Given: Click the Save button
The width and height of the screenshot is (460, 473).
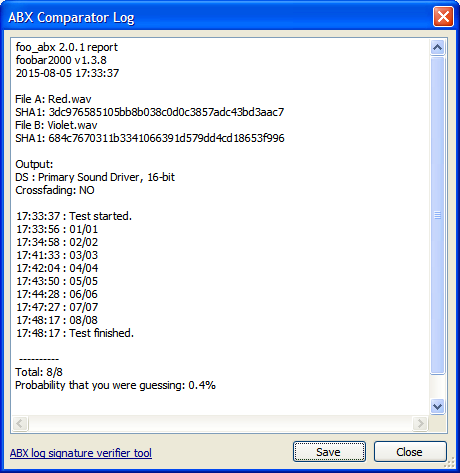Looking at the screenshot, I should click(329, 452).
